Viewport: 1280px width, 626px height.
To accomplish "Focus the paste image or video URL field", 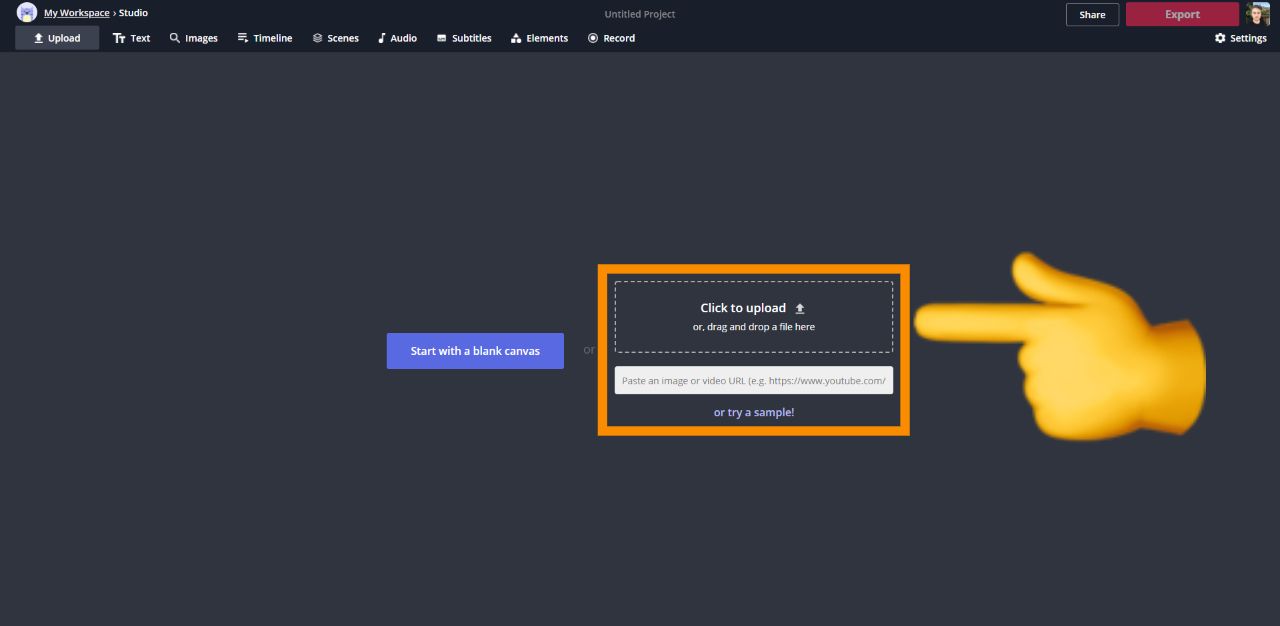I will pyautogui.click(x=753, y=380).
